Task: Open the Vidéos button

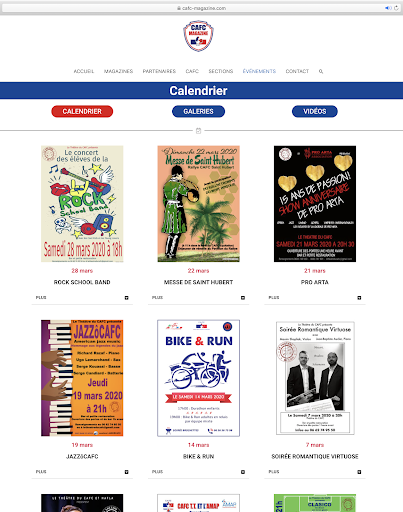Action: click(x=315, y=111)
